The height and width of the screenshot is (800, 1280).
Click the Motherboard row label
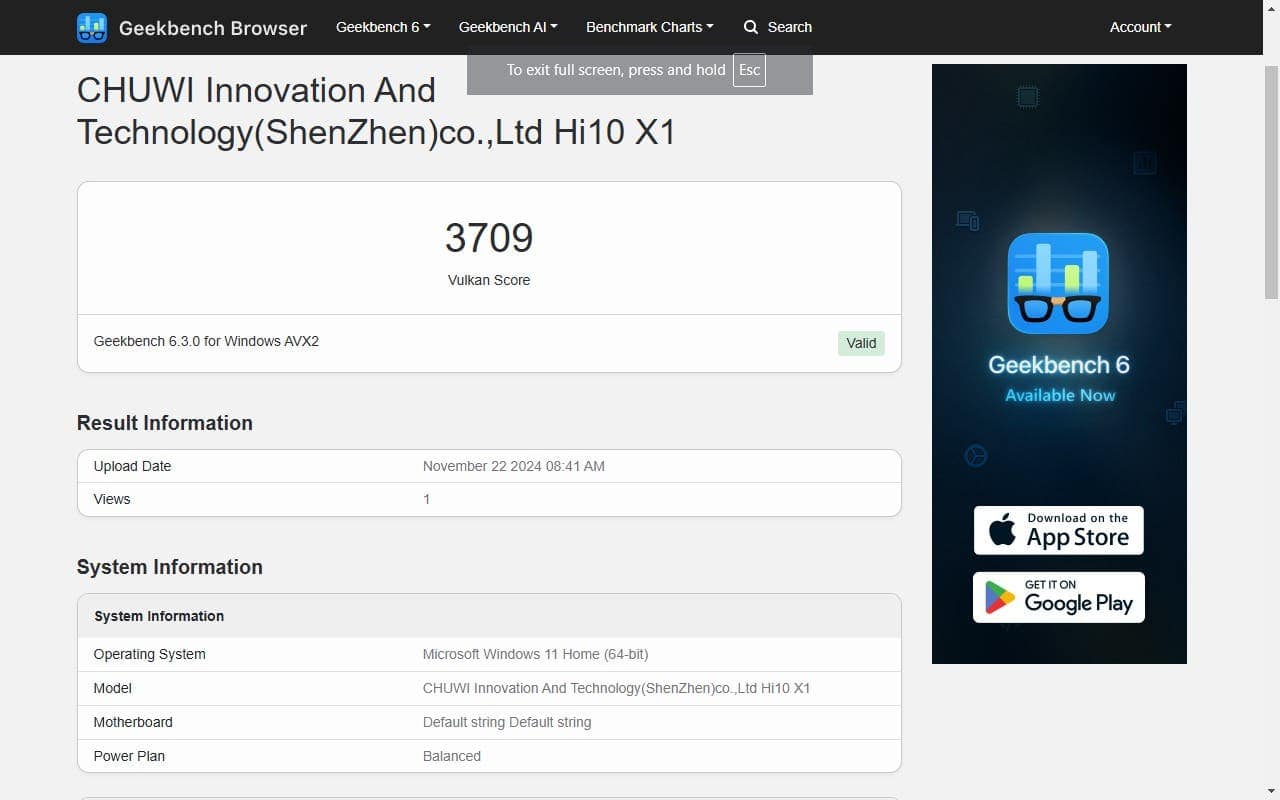point(133,722)
